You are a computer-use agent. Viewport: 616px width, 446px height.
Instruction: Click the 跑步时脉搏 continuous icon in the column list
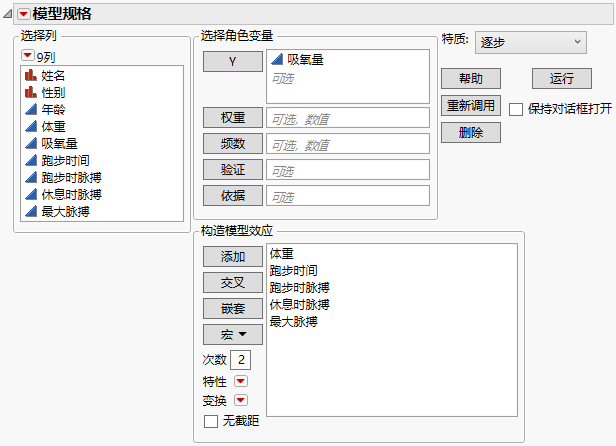(31, 177)
